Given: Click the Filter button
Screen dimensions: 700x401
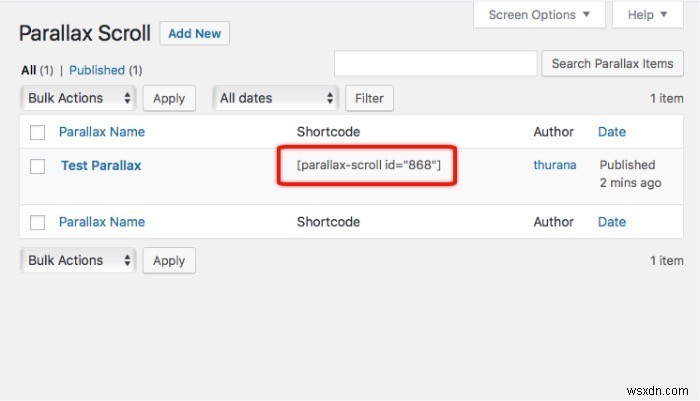Looking at the screenshot, I should pyautogui.click(x=369, y=98).
